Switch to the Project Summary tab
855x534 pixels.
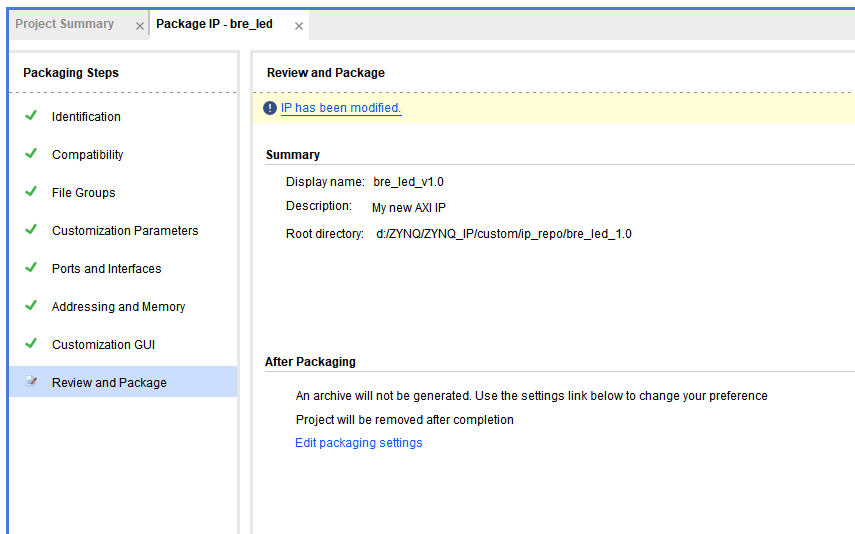(x=65, y=24)
